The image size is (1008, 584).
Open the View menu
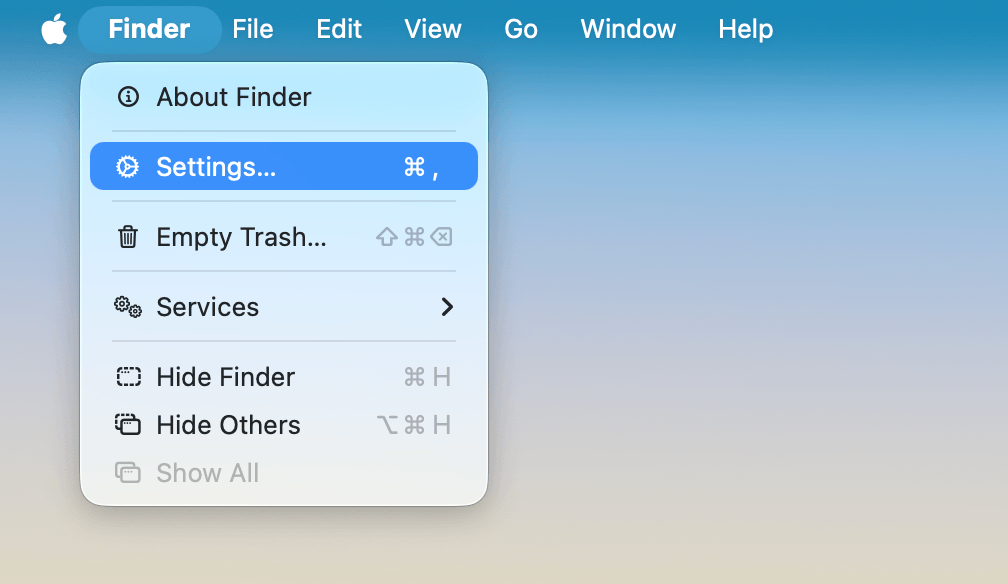(433, 29)
